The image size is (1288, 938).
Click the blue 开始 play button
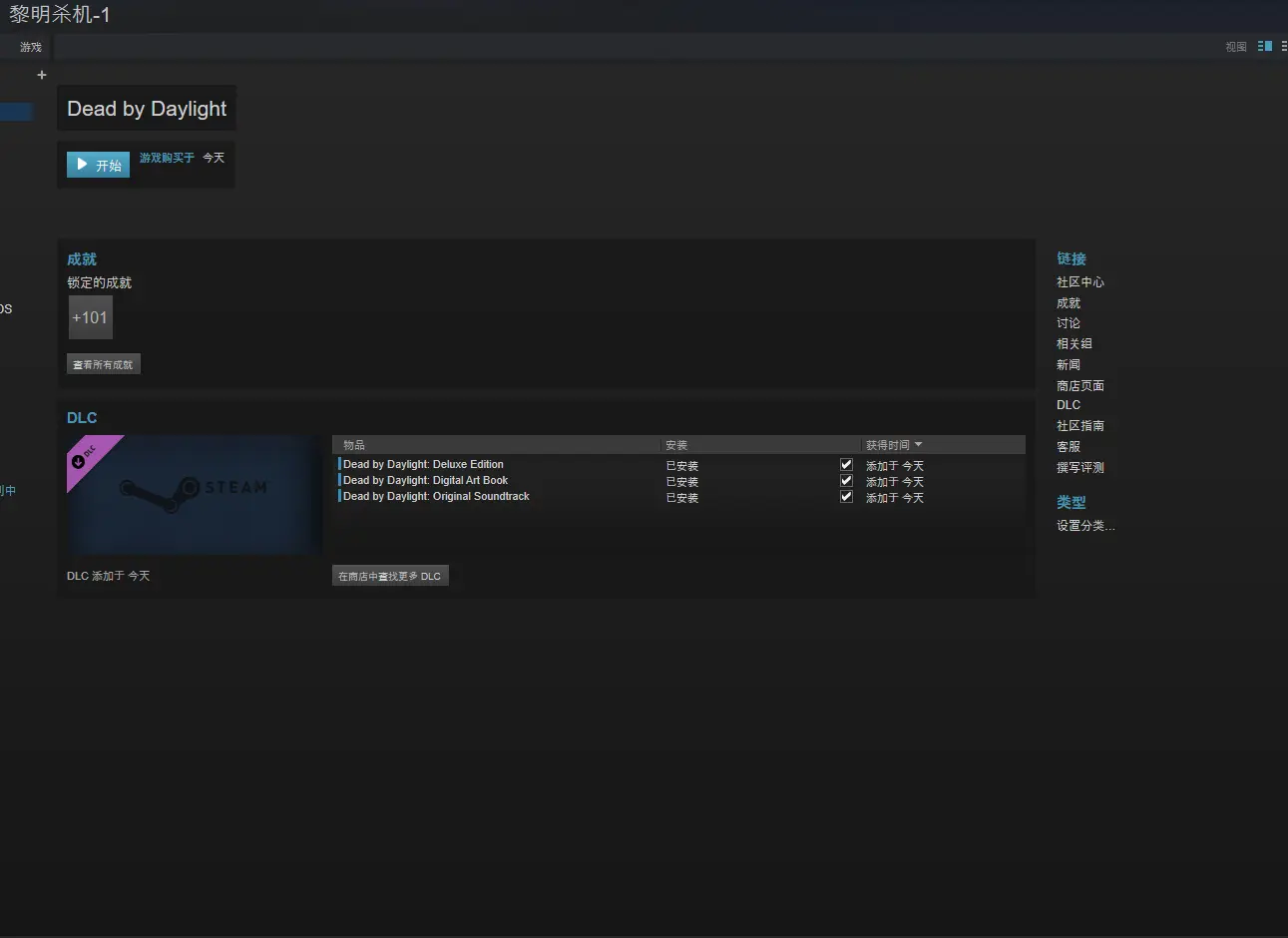point(98,165)
